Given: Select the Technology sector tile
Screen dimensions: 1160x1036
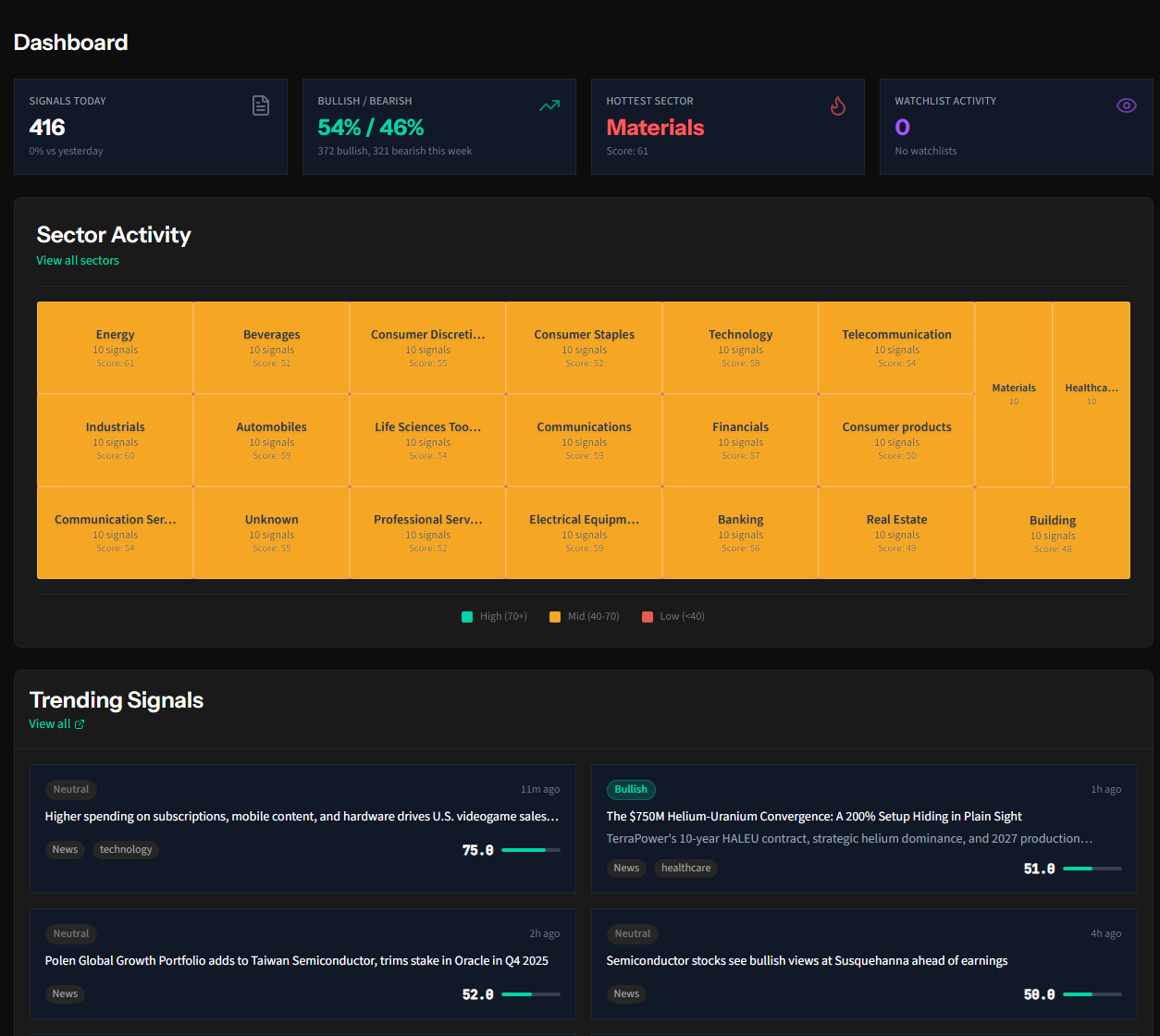Looking at the screenshot, I should pyautogui.click(x=740, y=347).
